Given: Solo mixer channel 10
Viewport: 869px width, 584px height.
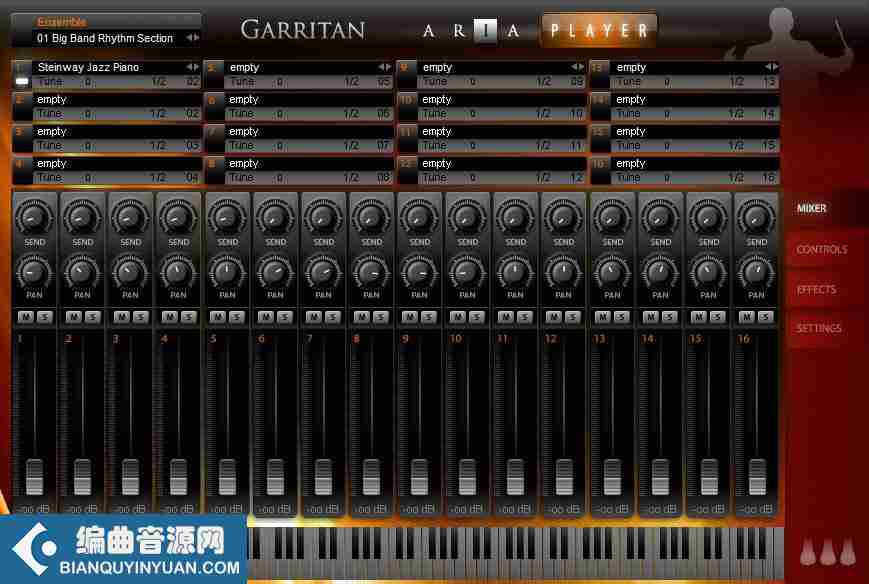Looking at the screenshot, I should point(477,317).
